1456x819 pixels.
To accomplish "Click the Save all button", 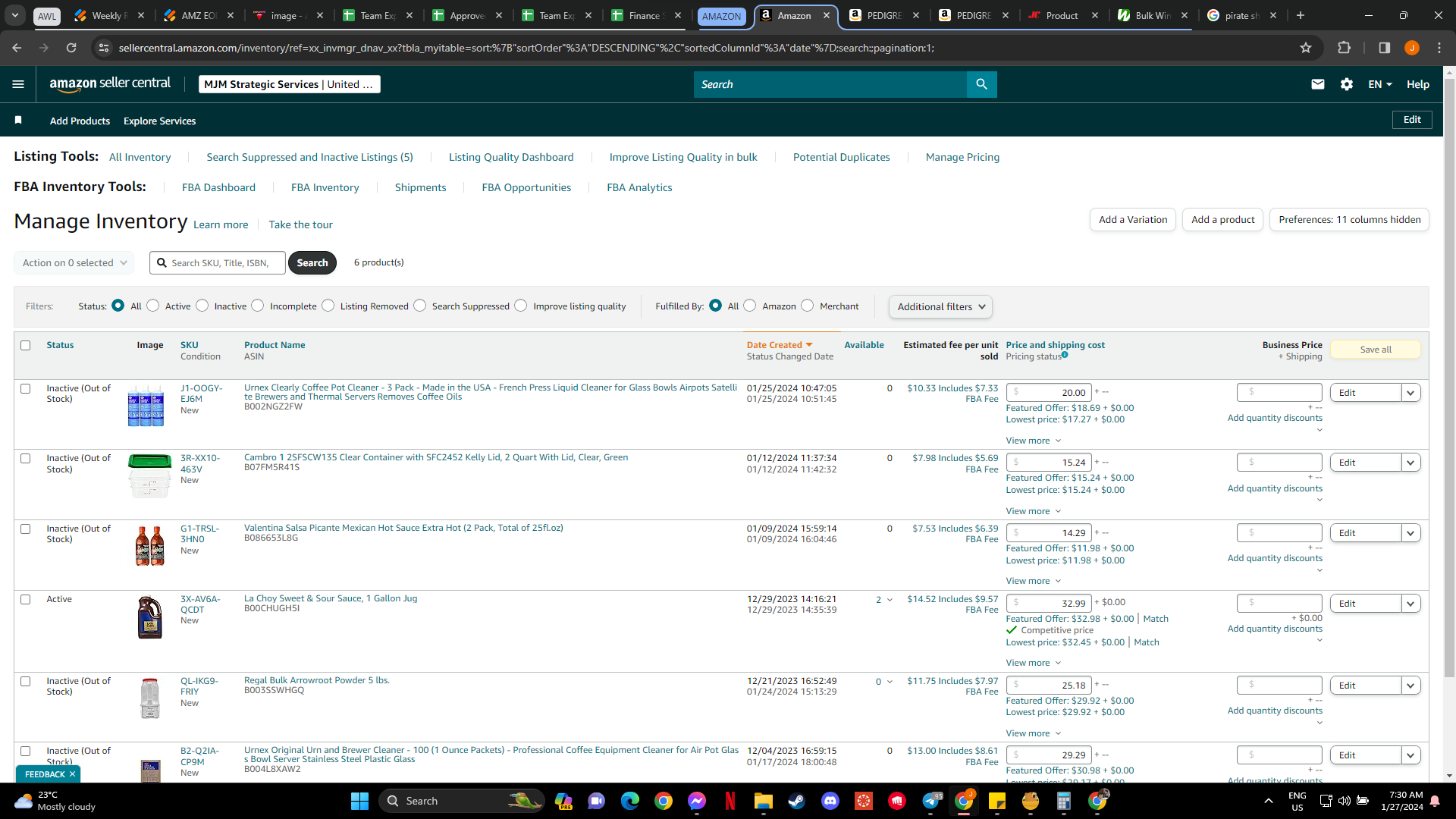I will point(1375,350).
